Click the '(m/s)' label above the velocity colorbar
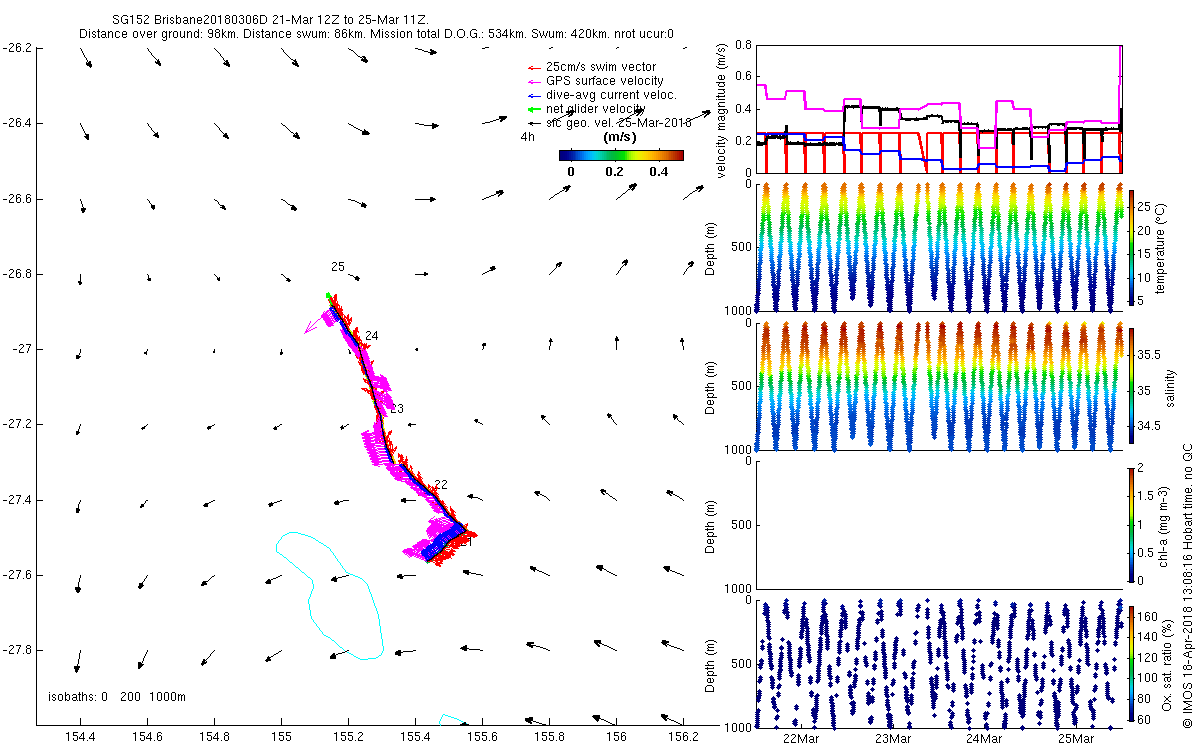1200x750 pixels. pyautogui.click(x=621, y=137)
